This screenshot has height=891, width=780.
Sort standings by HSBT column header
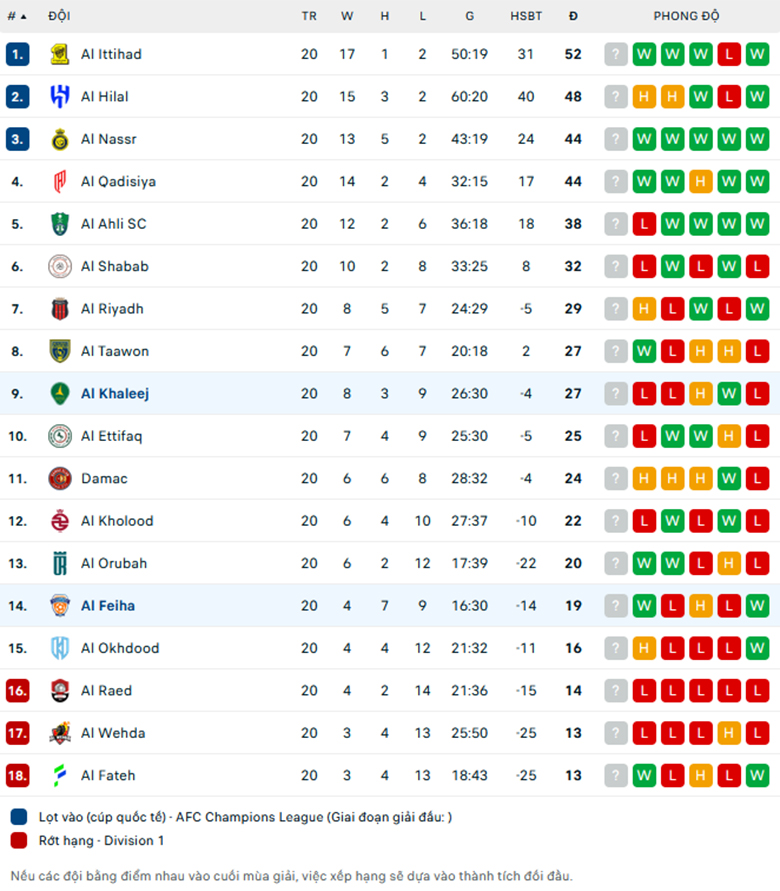[526, 16]
